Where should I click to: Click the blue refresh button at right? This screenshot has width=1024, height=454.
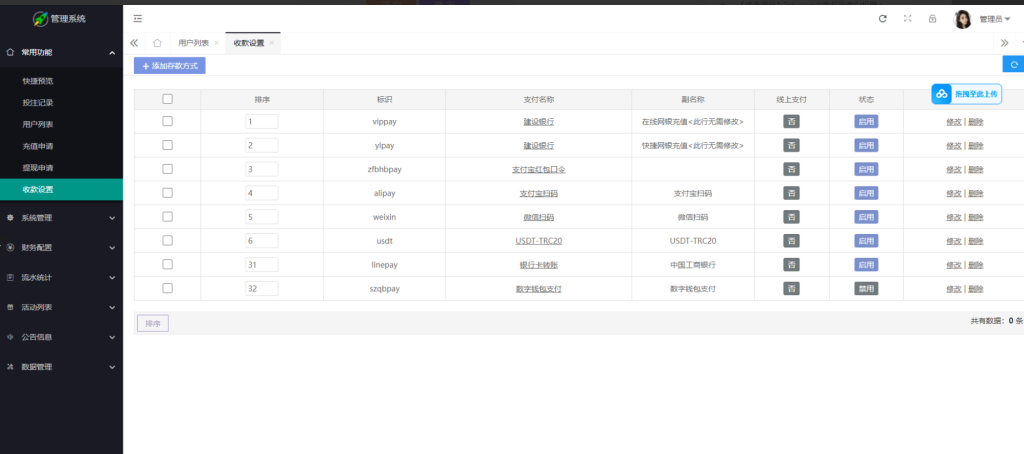(x=1014, y=65)
